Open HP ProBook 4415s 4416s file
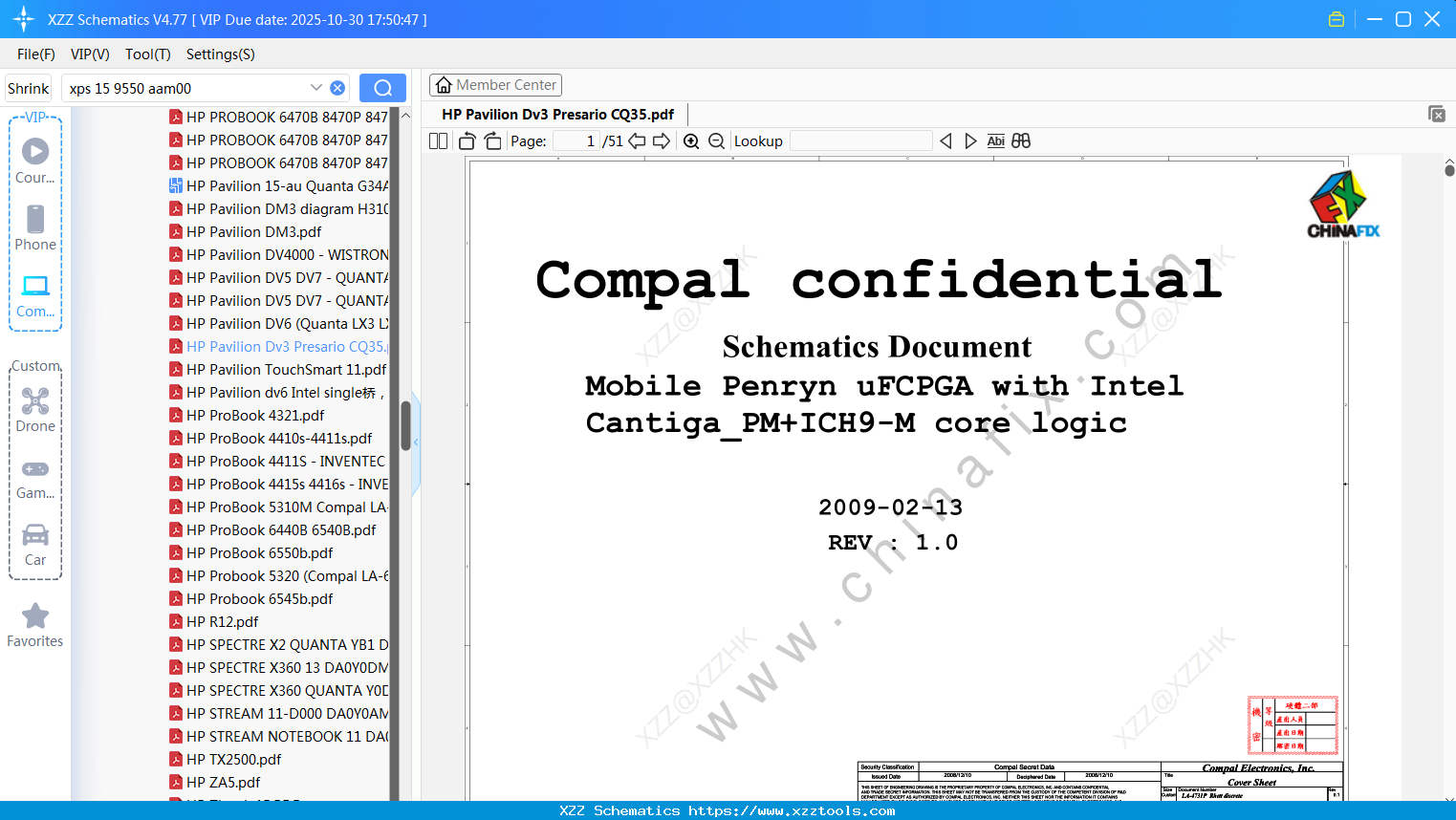Screen dimensions: 1456x820 pos(279,485)
